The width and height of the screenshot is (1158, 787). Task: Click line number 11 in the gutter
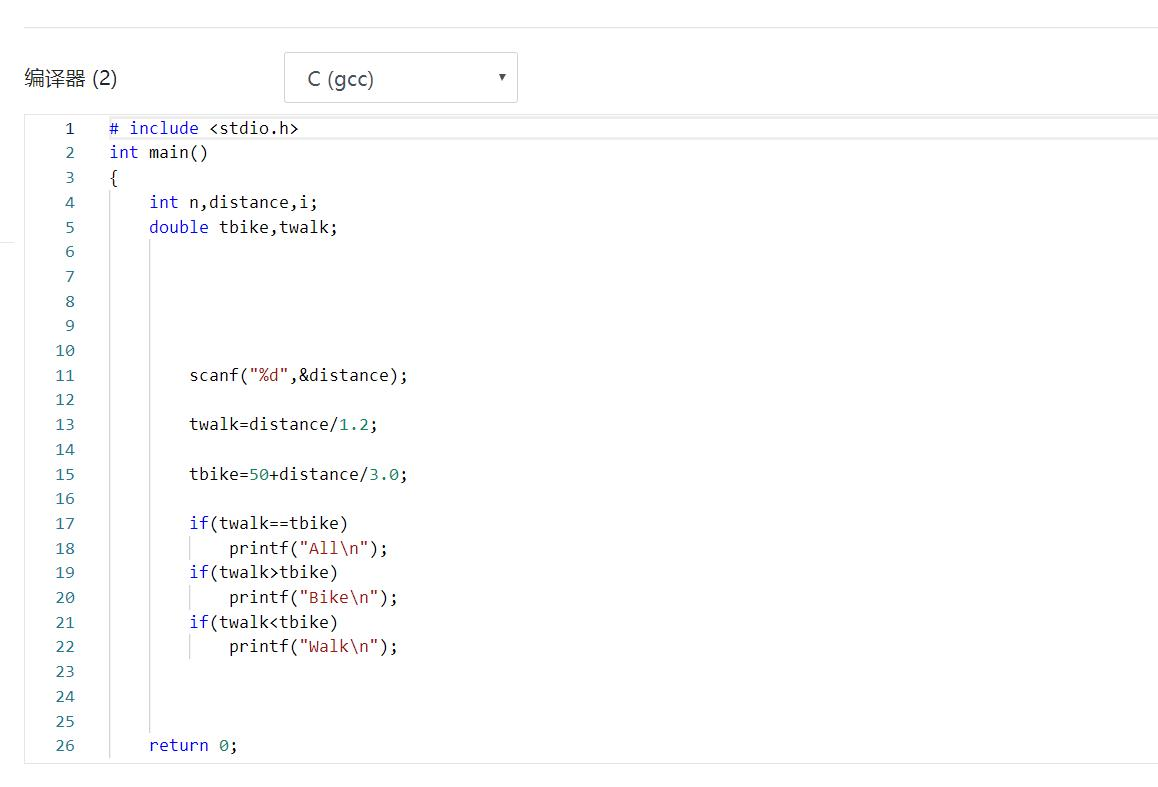tap(65, 375)
